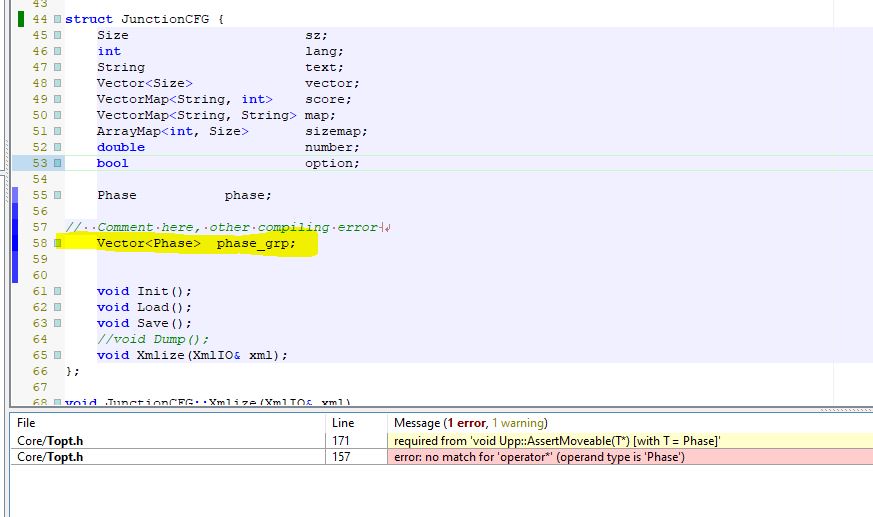Click the 'struct JunctionCFG' declaration line
Image resolution: width=873 pixels, height=517 pixels.
(144, 19)
